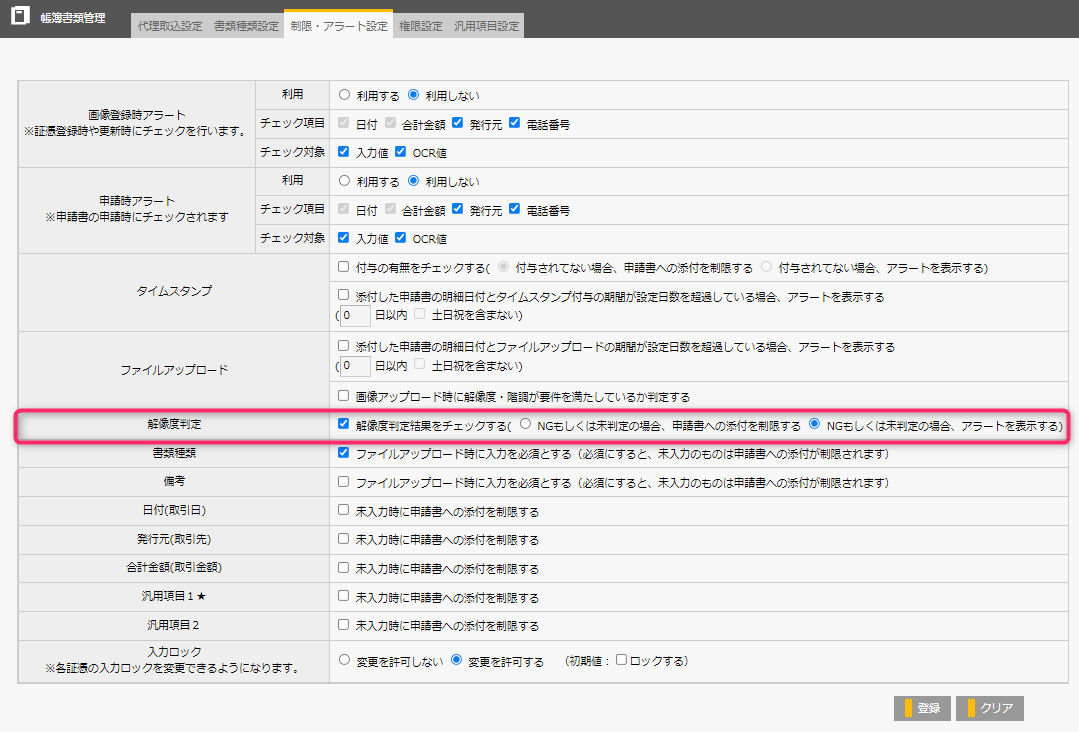Click the クリア button
1079x732 pixels.
click(x=990, y=708)
